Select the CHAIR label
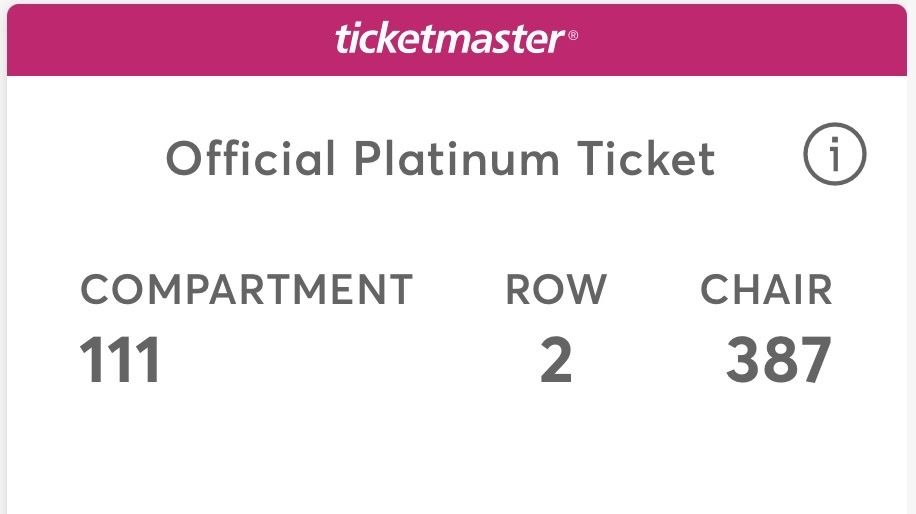Viewport: 916px width, 514px height. (x=766, y=290)
